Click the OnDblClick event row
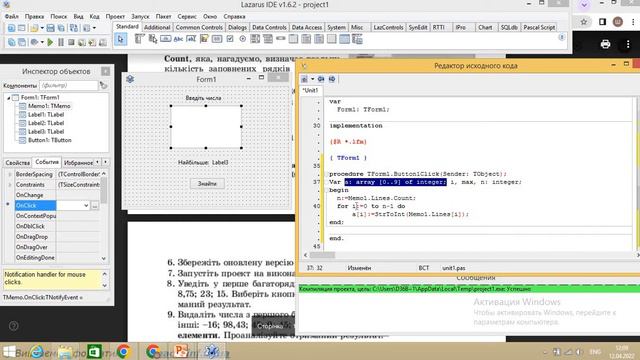Screen dimensions: 640x360 56,227
